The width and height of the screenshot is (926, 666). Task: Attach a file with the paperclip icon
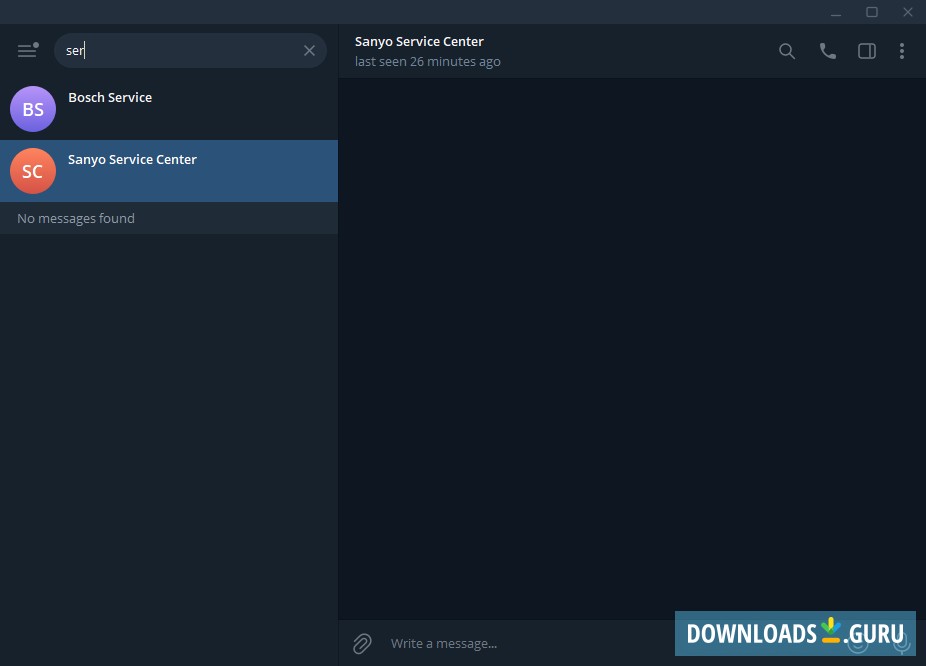point(363,644)
